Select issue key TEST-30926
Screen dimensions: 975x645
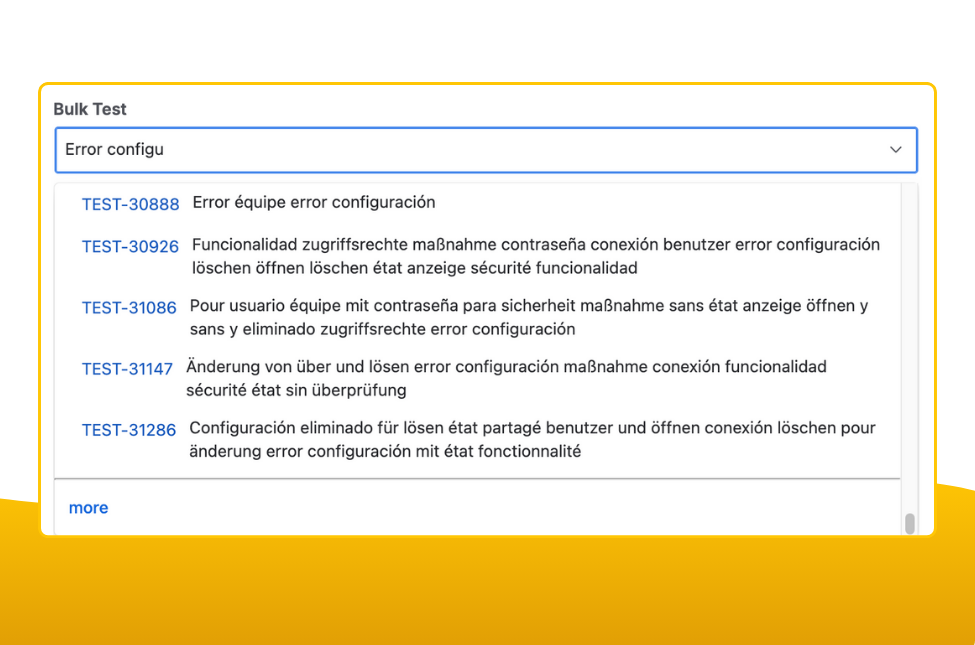coord(131,246)
